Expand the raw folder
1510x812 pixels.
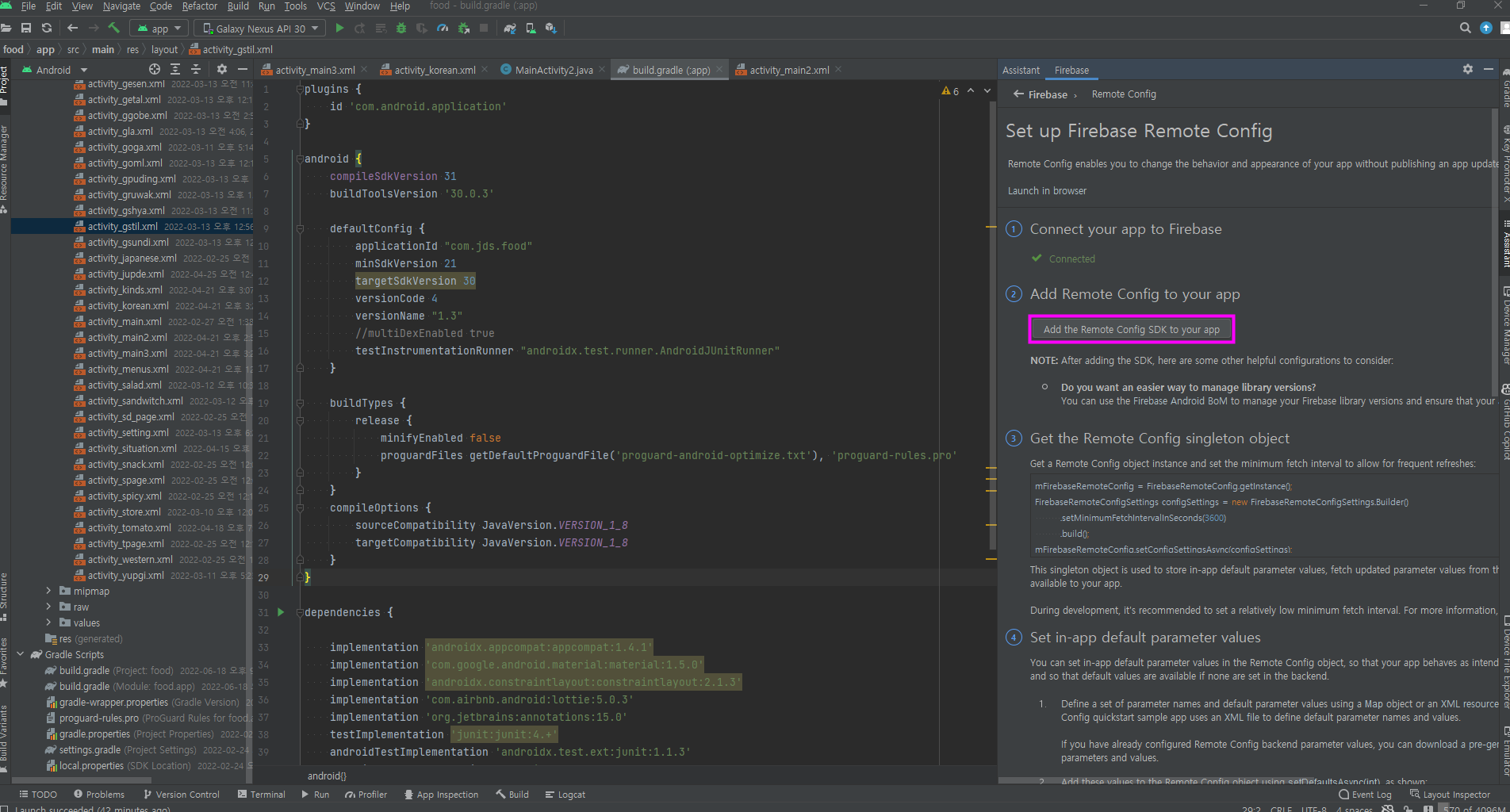click(x=48, y=607)
